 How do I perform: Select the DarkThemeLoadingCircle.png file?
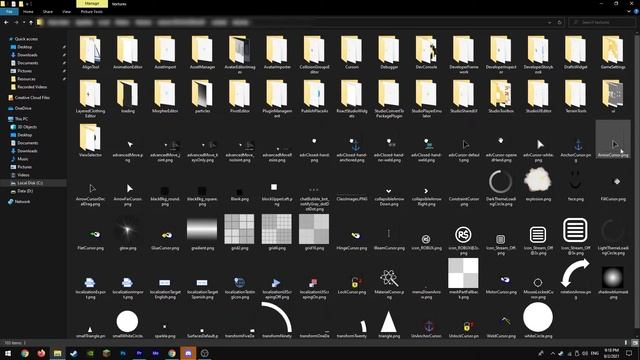click(501, 186)
